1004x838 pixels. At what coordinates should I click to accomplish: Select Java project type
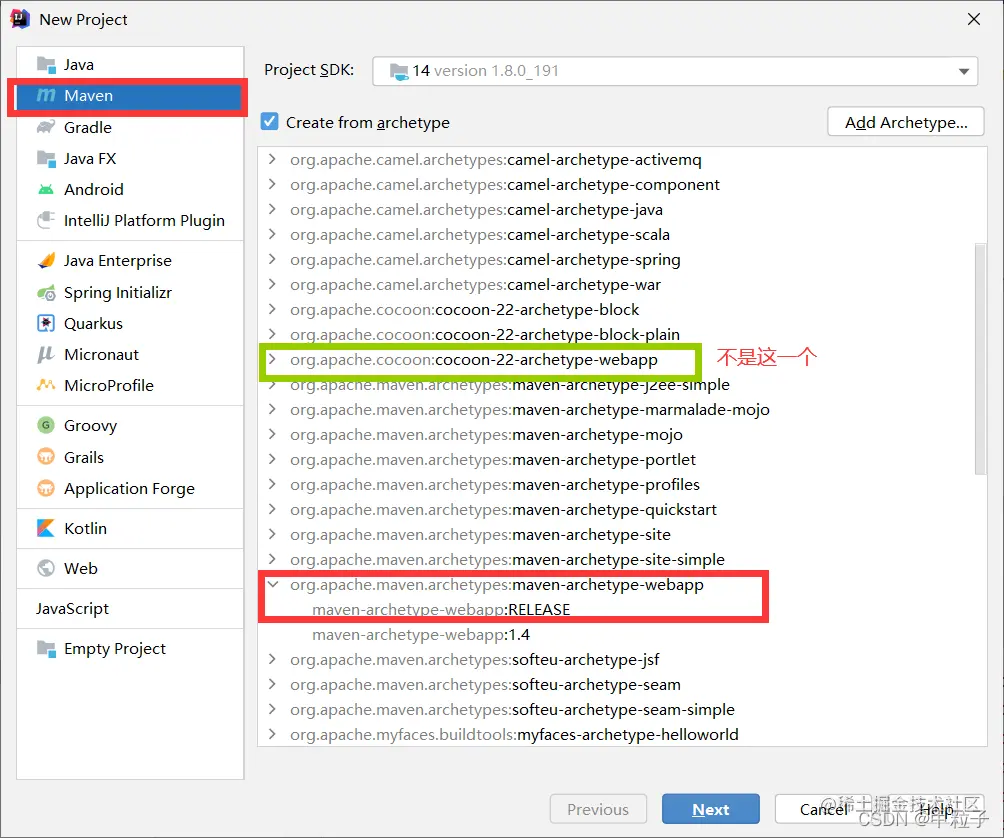(x=130, y=65)
